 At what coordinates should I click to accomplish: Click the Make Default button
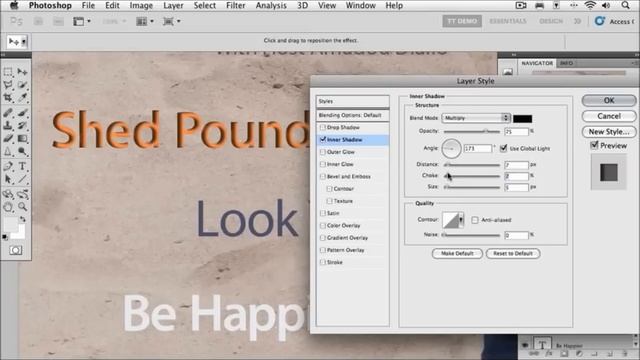(457, 253)
